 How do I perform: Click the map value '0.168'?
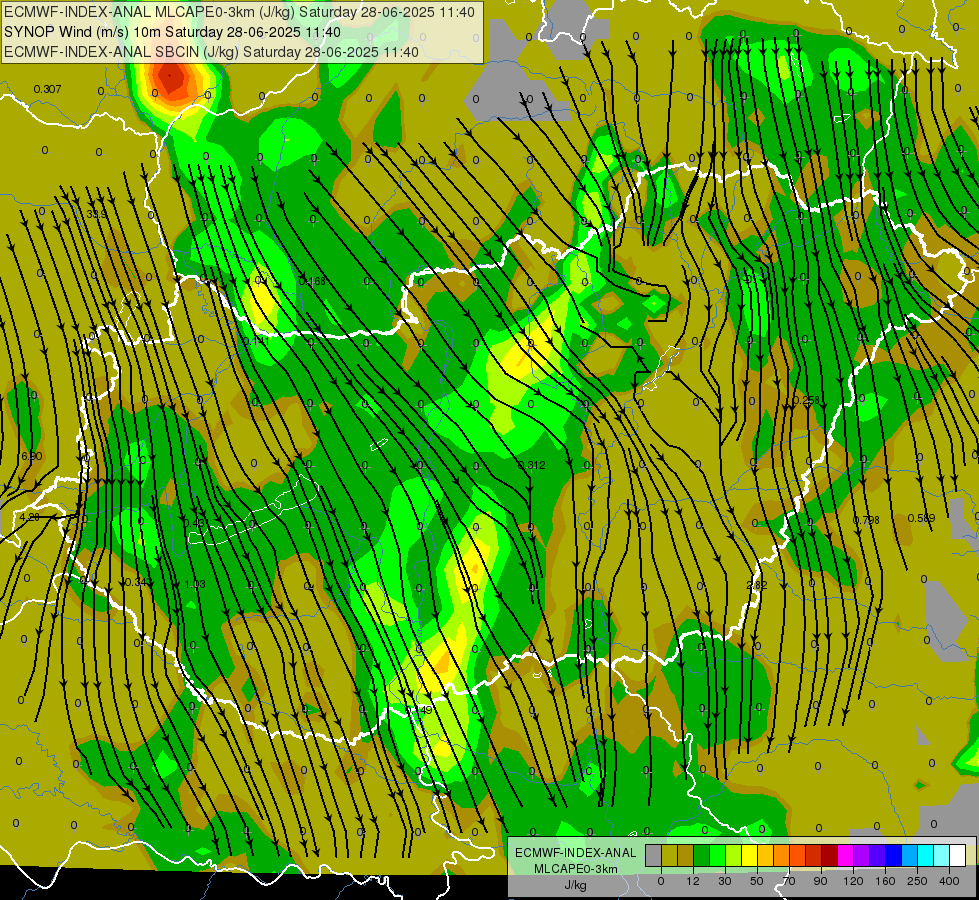click(312, 281)
